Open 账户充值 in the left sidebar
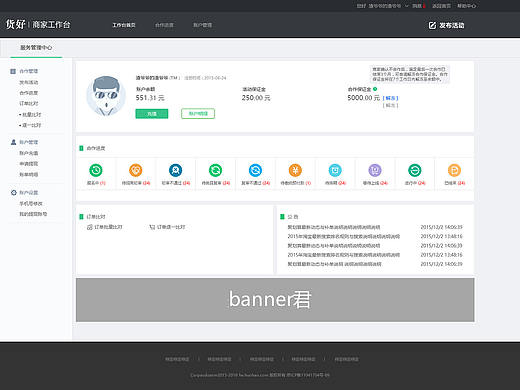 coord(29,153)
